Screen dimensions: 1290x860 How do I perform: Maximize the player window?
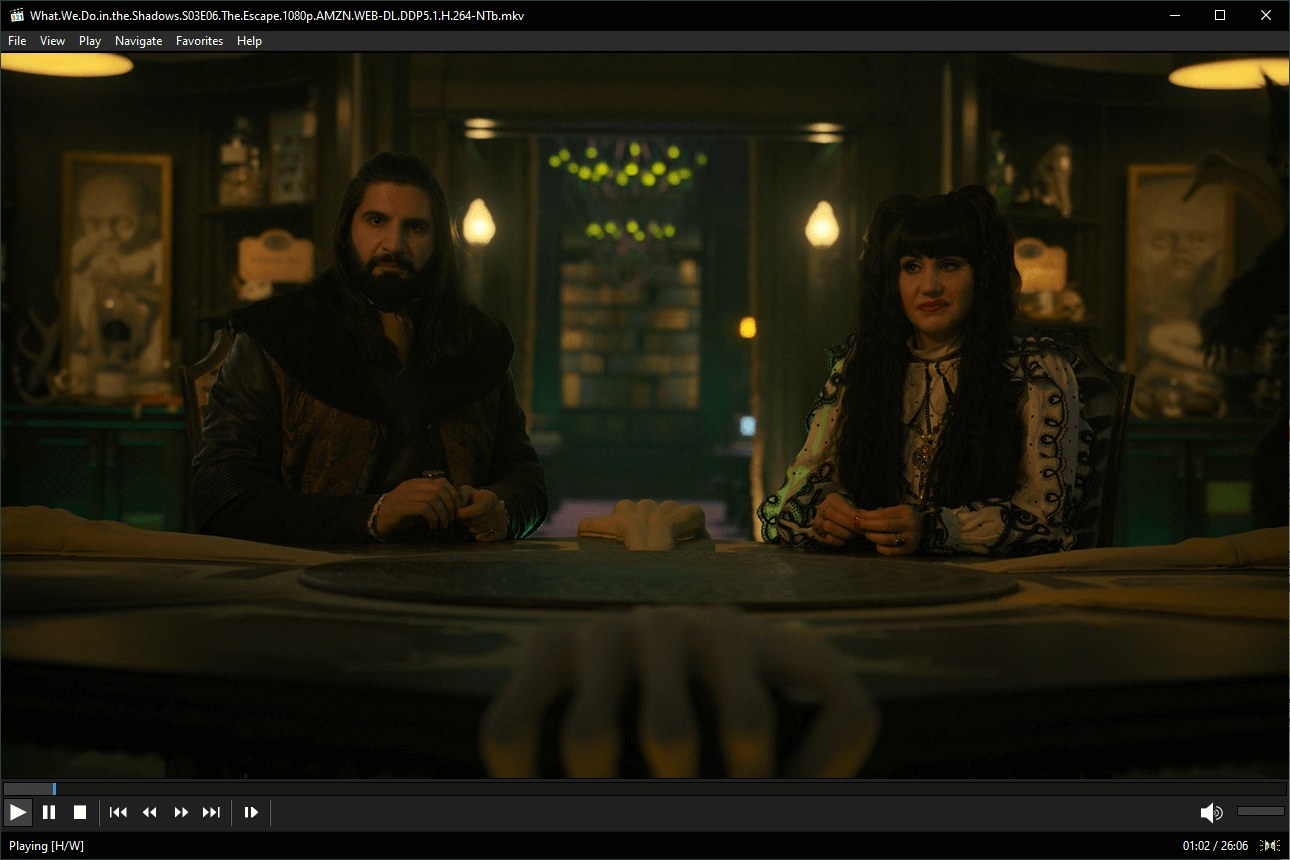tap(1220, 15)
